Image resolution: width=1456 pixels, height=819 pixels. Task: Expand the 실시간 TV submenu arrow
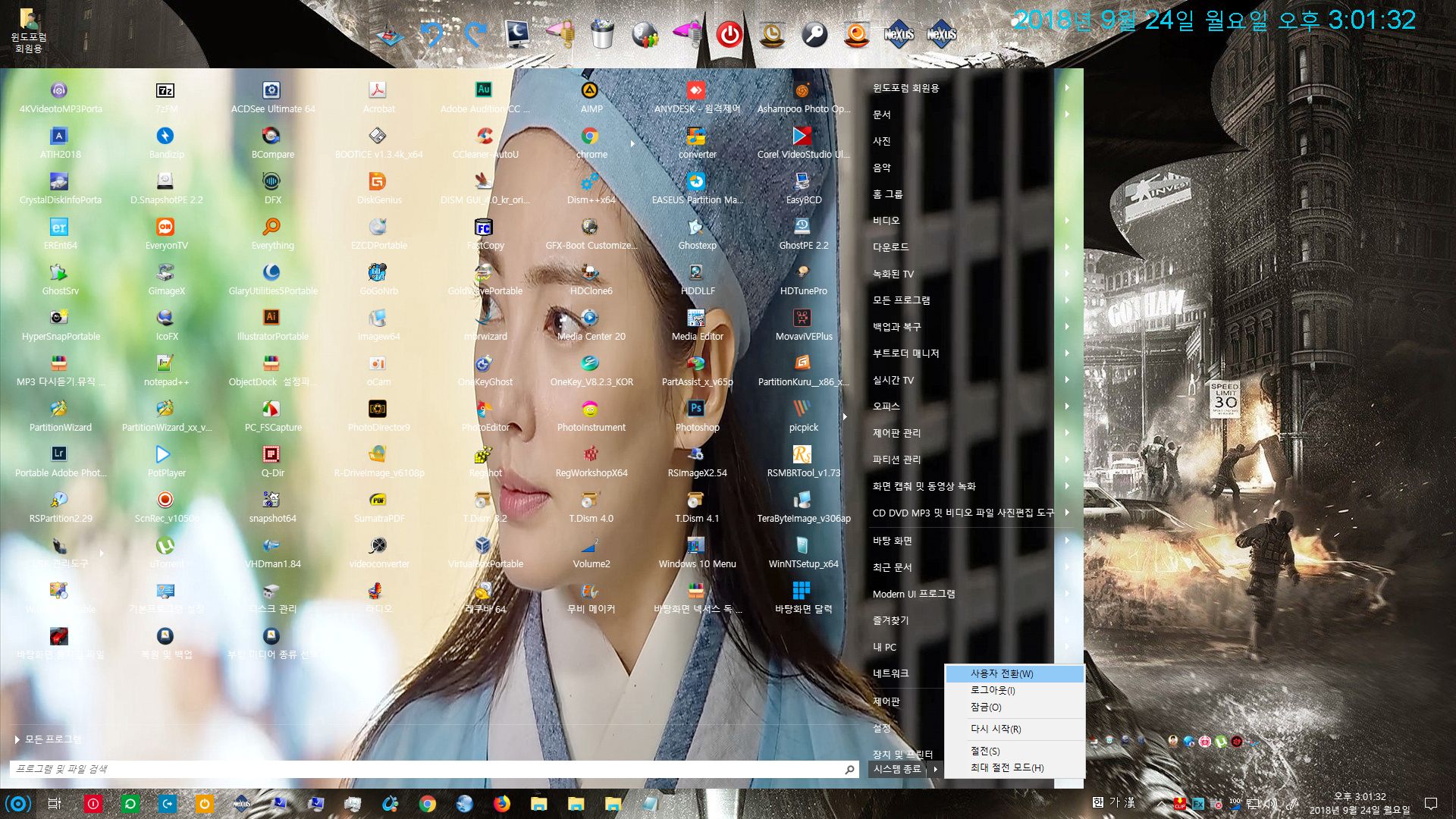point(1067,380)
